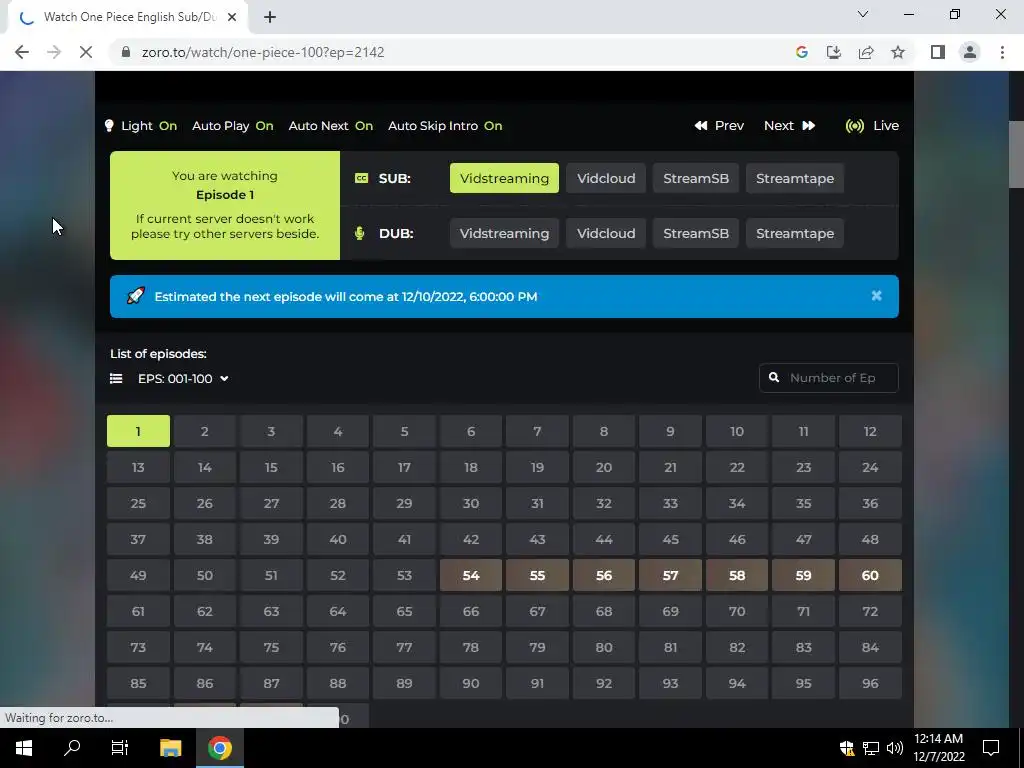Image resolution: width=1024 pixels, height=768 pixels.
Task: Open the taskbar clock and date
Action: click(x=938, y=748)
